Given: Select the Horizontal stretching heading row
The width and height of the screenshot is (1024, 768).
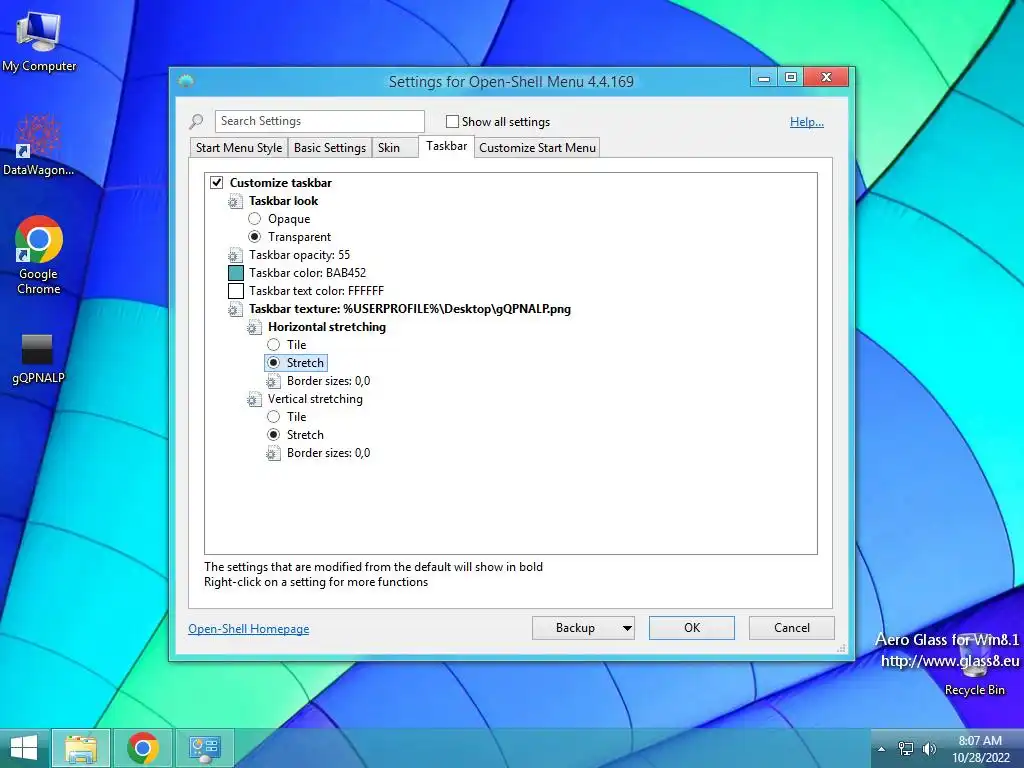Looking at the screenshot, I should click(x=327, y=327).
